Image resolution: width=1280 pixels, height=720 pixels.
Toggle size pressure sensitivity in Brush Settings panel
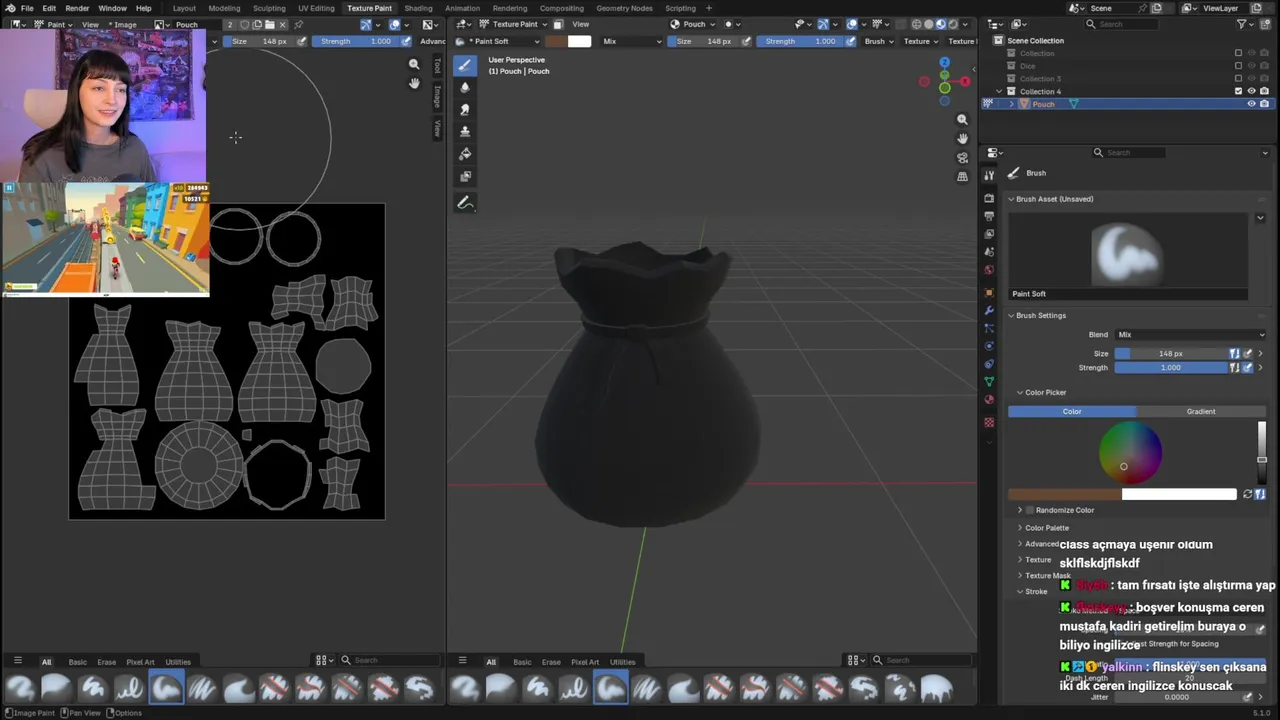click(1247, 353)
